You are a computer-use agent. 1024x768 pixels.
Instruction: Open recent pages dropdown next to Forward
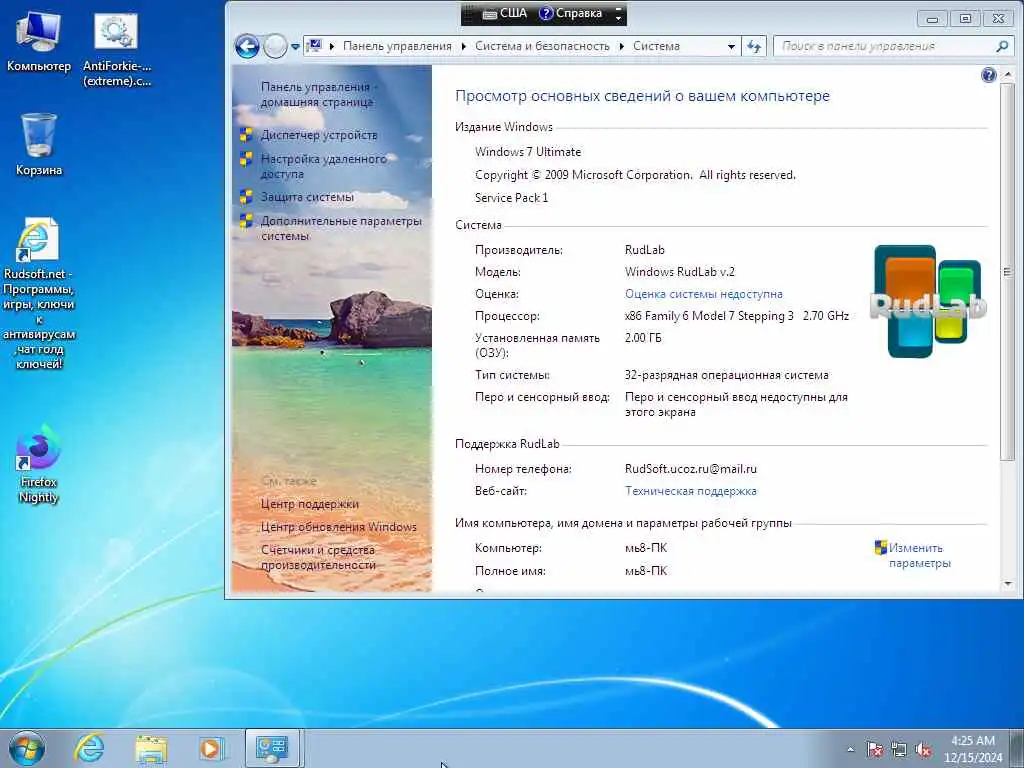pyautogui.click(x=295, y=47)
